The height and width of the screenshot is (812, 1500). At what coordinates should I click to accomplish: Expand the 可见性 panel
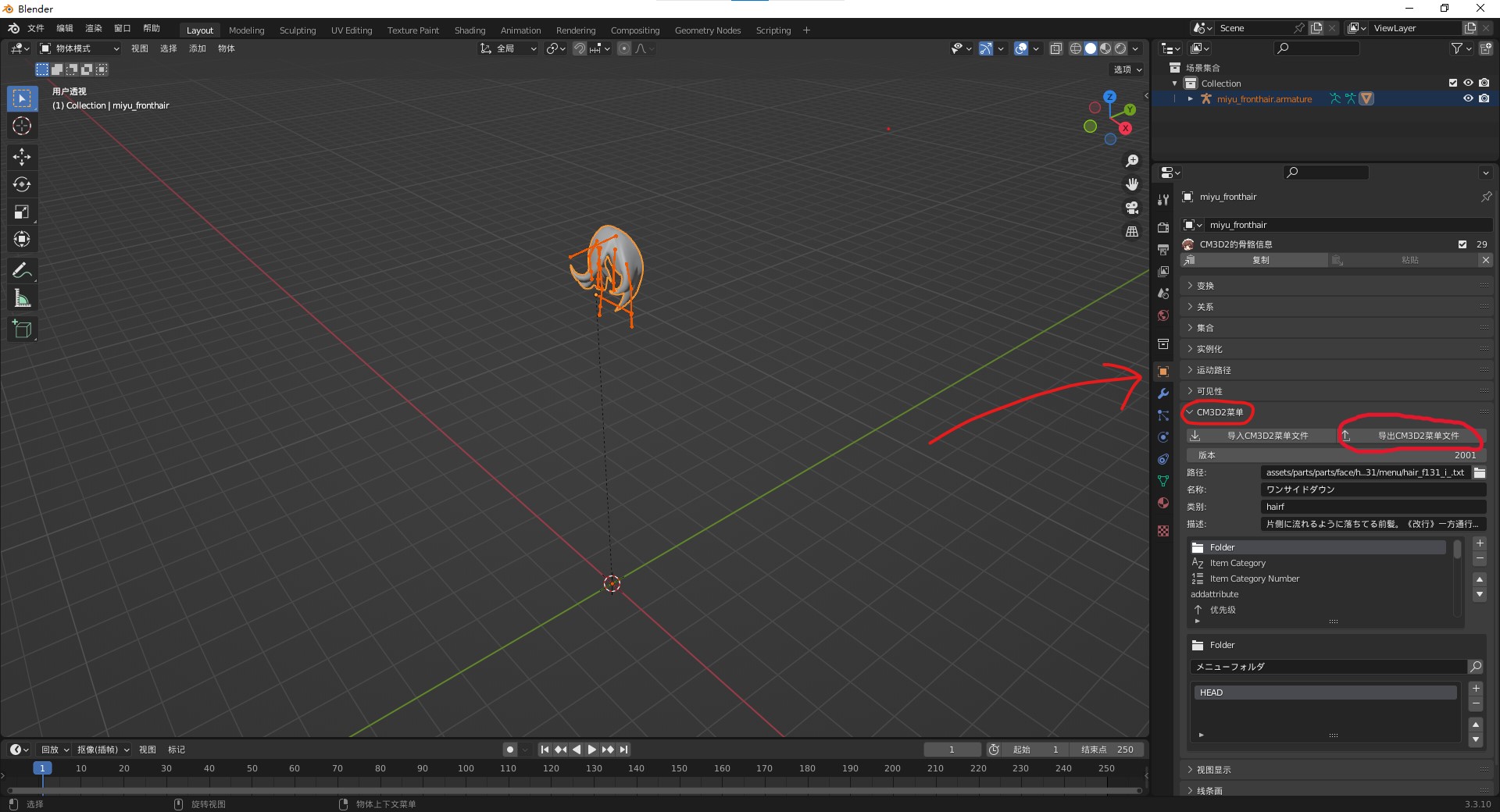pyautogui.click(x=1336, y=391)
